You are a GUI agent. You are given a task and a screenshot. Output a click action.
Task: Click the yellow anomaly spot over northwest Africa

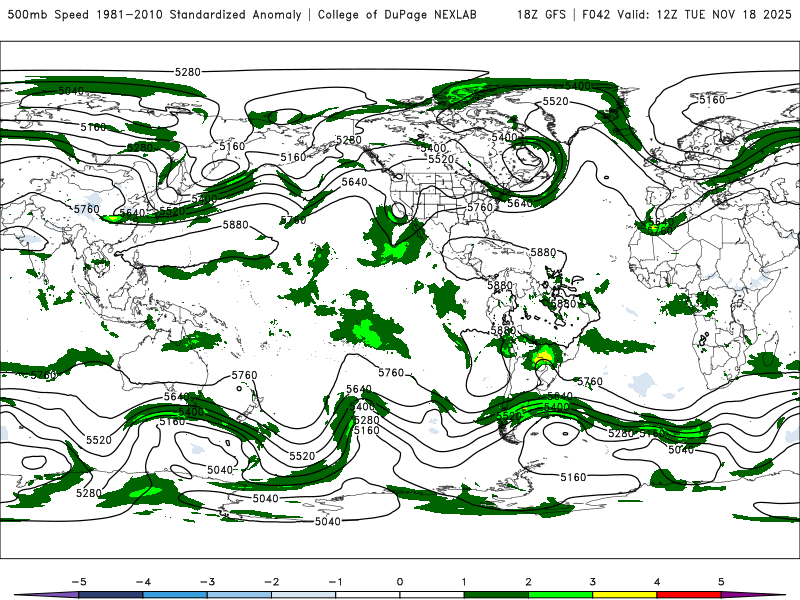pos(653,227)
